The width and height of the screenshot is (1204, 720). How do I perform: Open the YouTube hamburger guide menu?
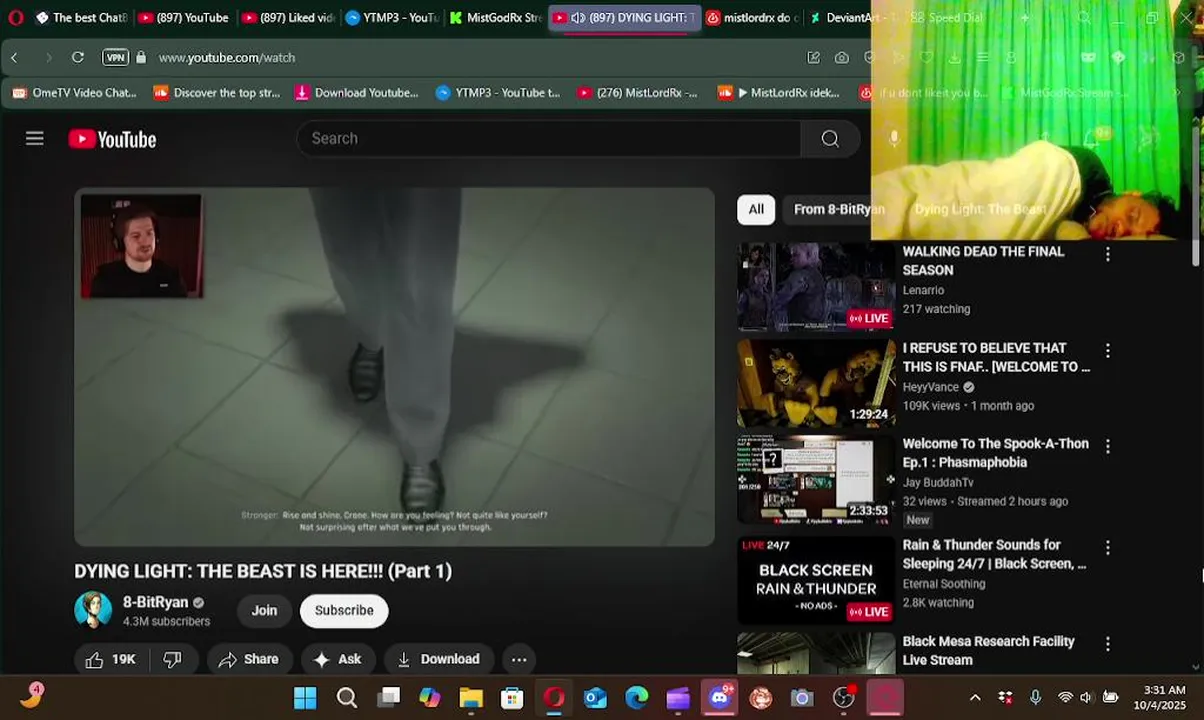point(35,139)
